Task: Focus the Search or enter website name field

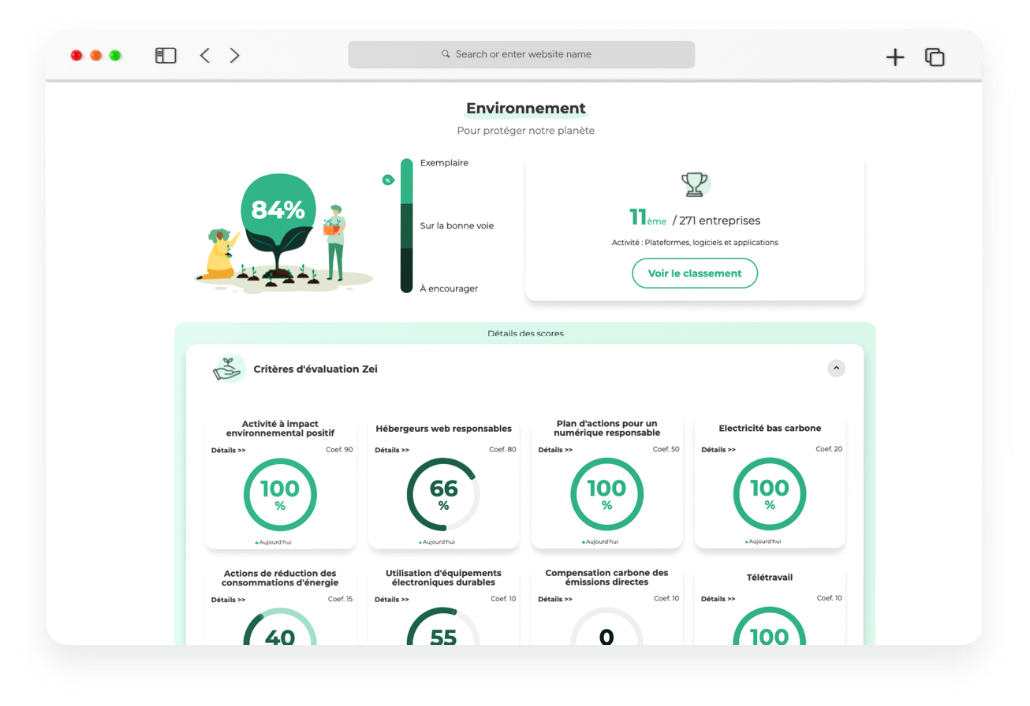Action: [522, 55]
